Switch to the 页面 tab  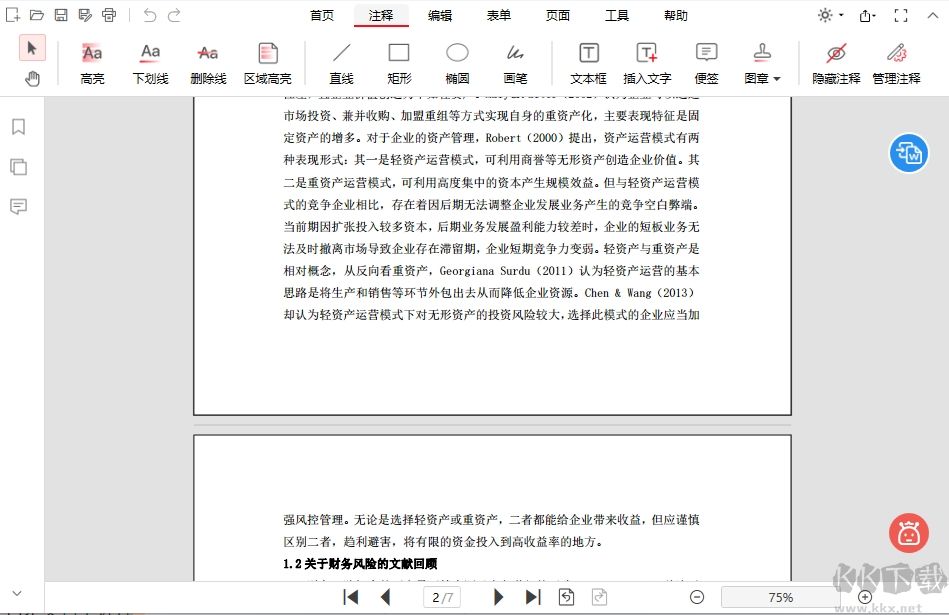558,15
